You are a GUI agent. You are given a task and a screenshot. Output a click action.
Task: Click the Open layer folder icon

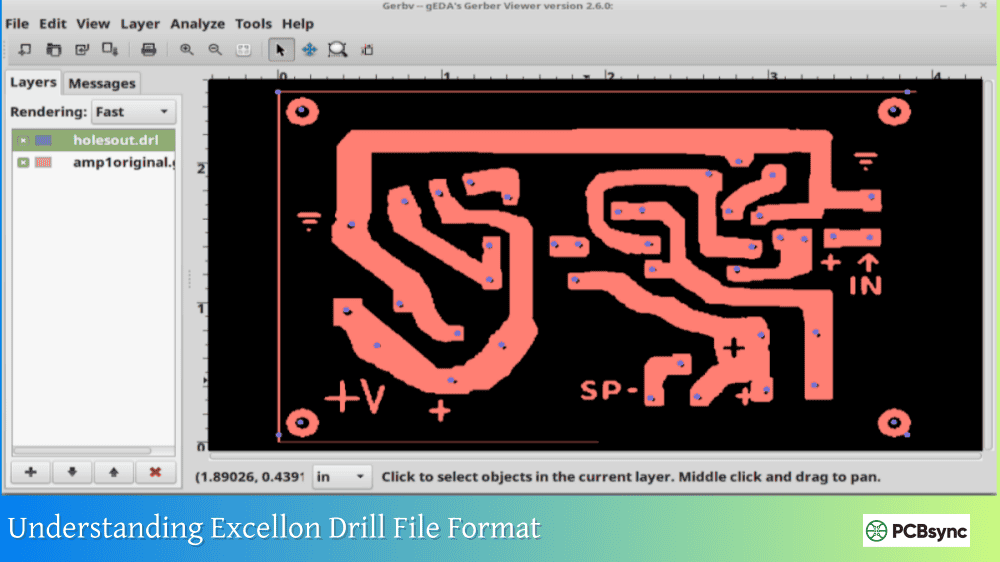click(x=54, y=49)
